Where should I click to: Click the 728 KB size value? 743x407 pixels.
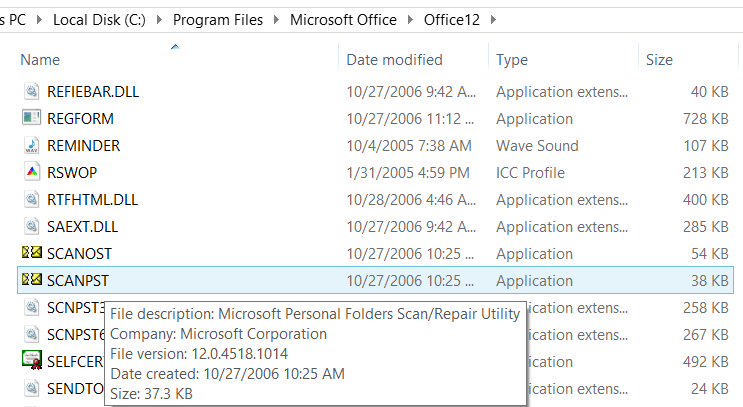(x=706, y=118)
